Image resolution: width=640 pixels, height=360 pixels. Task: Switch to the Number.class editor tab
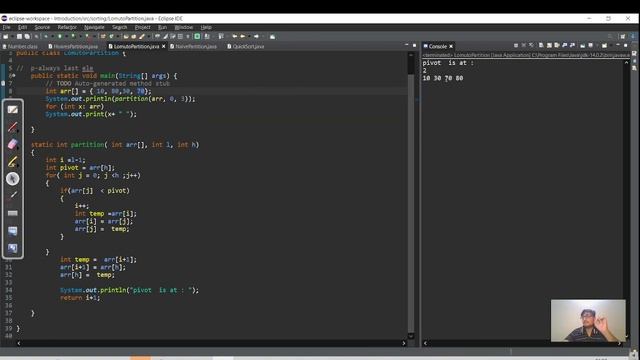click(x=20, y=47)
